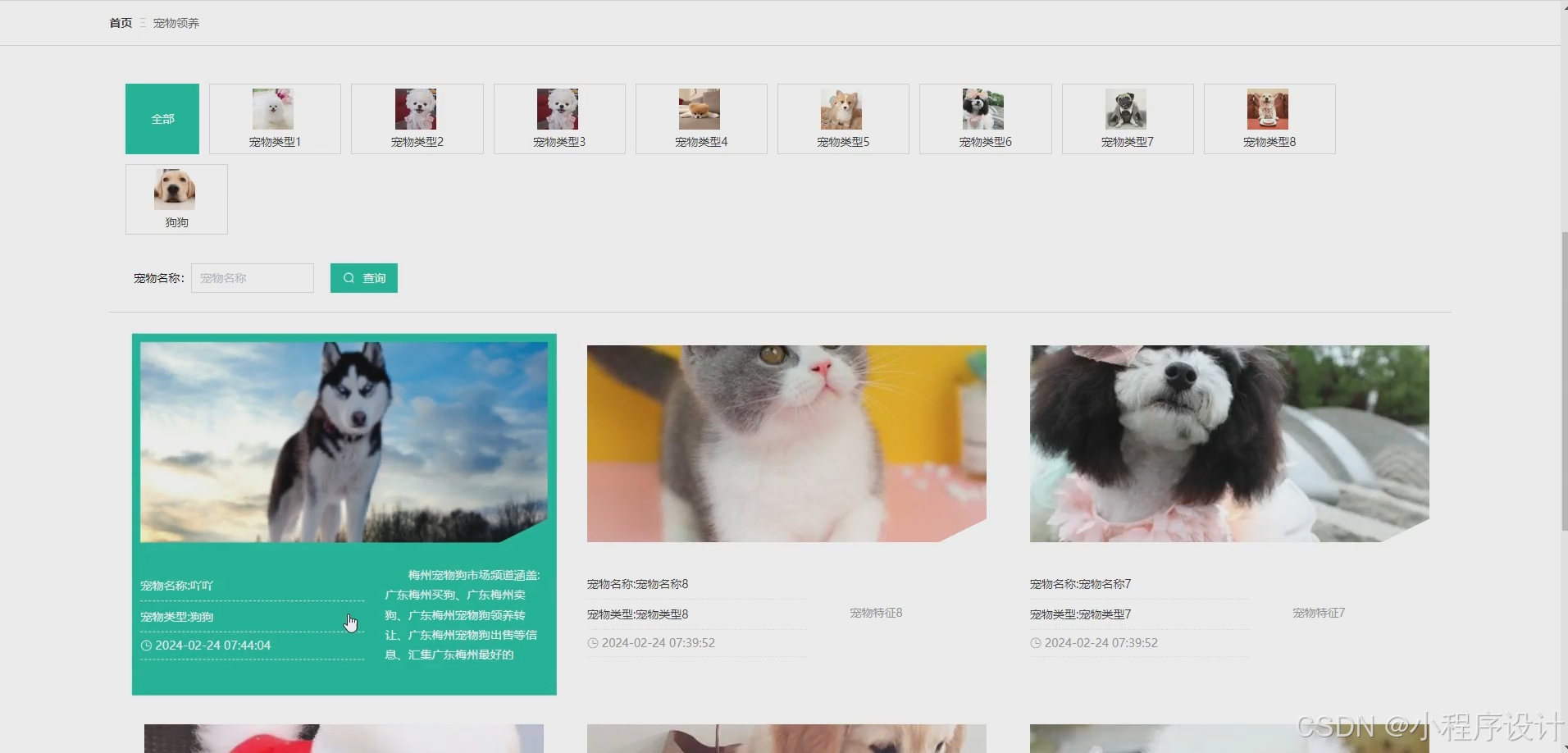The width and height of the screenshot is (1568, 753).
Task: Pick the 宠物类型6 category icon
Action: click(985, 119)
